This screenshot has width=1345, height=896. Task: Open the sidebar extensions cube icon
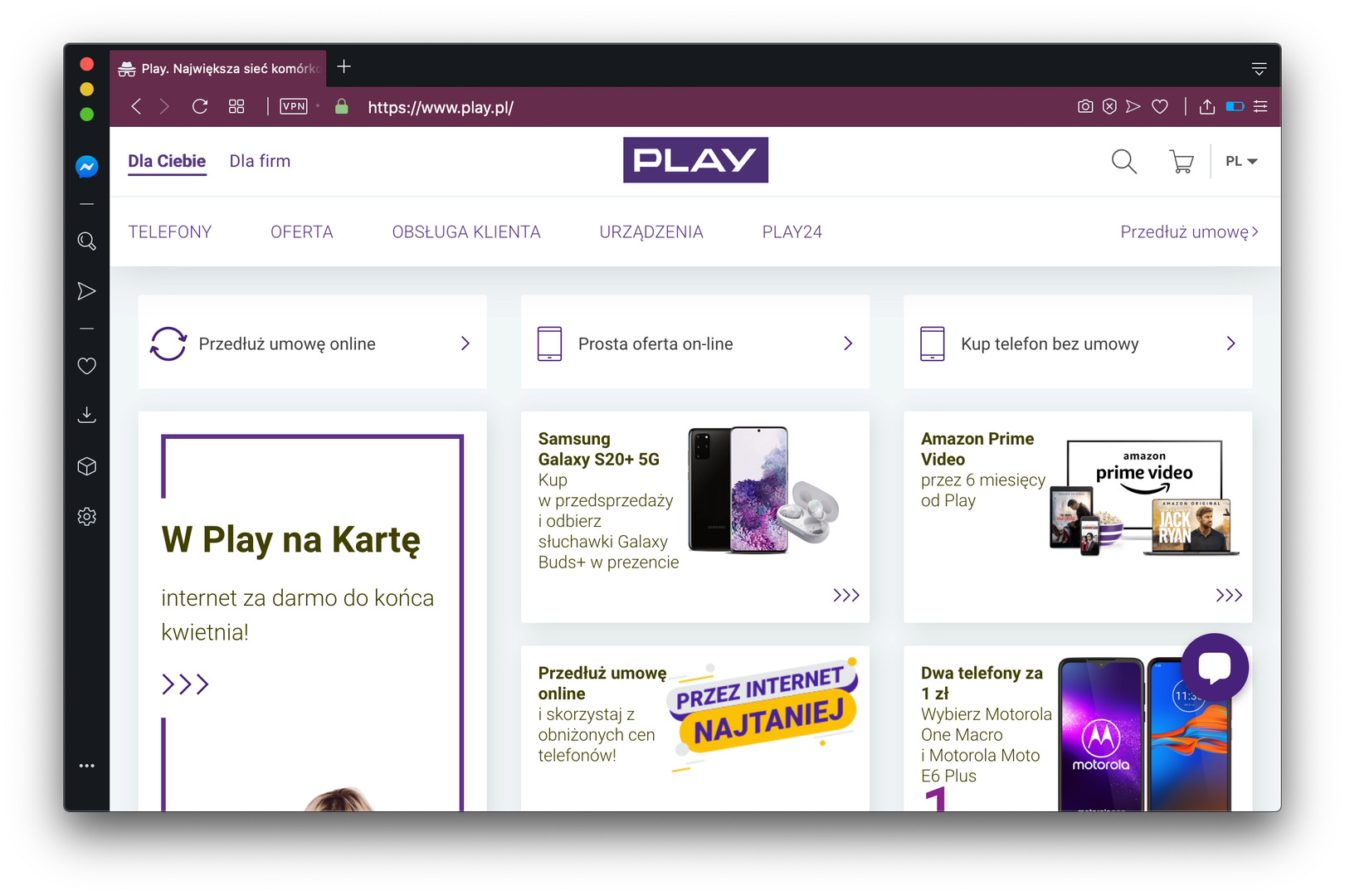click(86, 466)
